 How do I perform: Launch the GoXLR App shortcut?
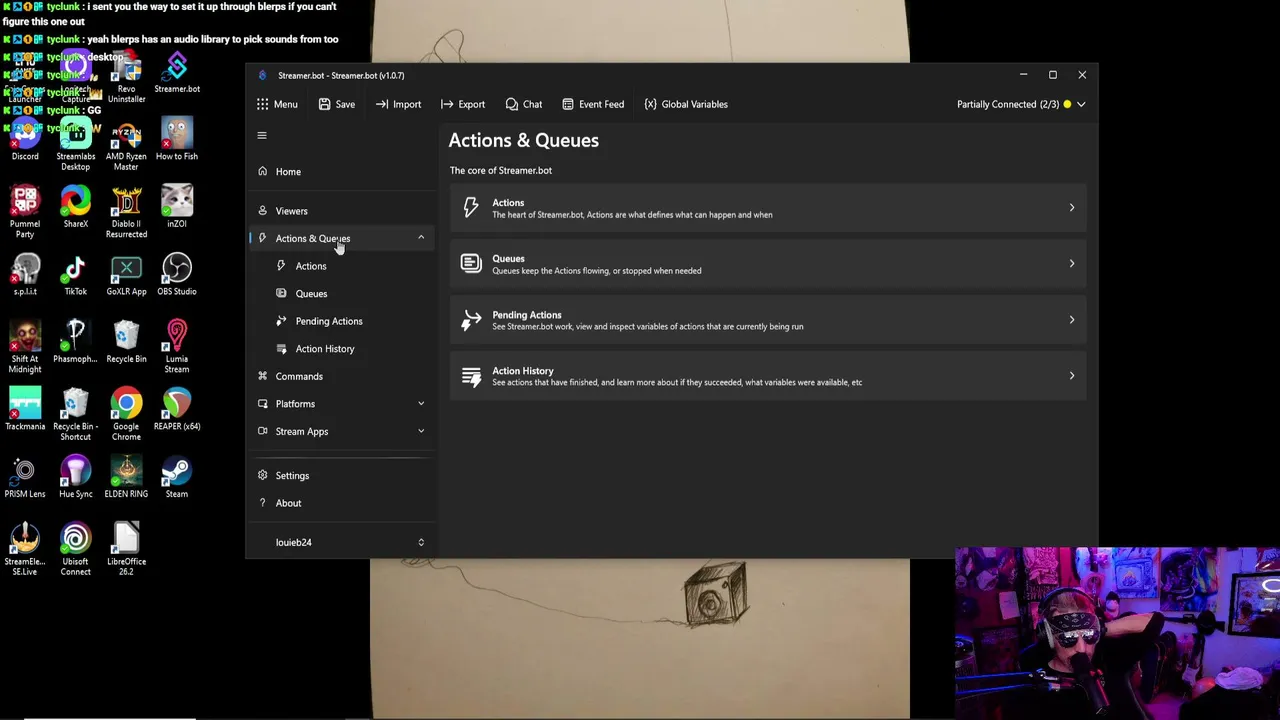point(126,275)
